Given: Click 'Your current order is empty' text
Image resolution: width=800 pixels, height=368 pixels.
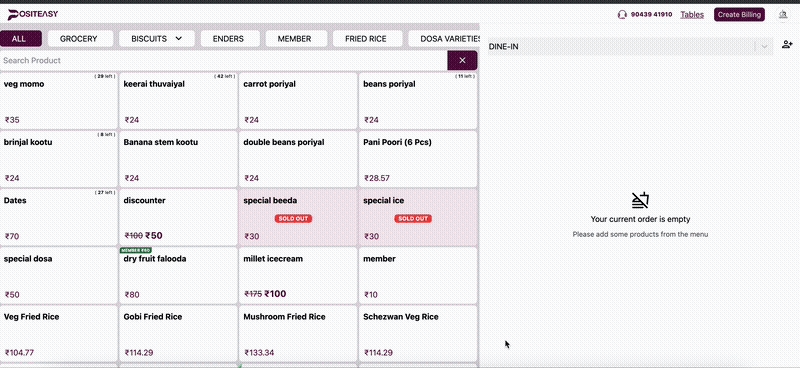Looking at the screenshot, I should (640, 219).
